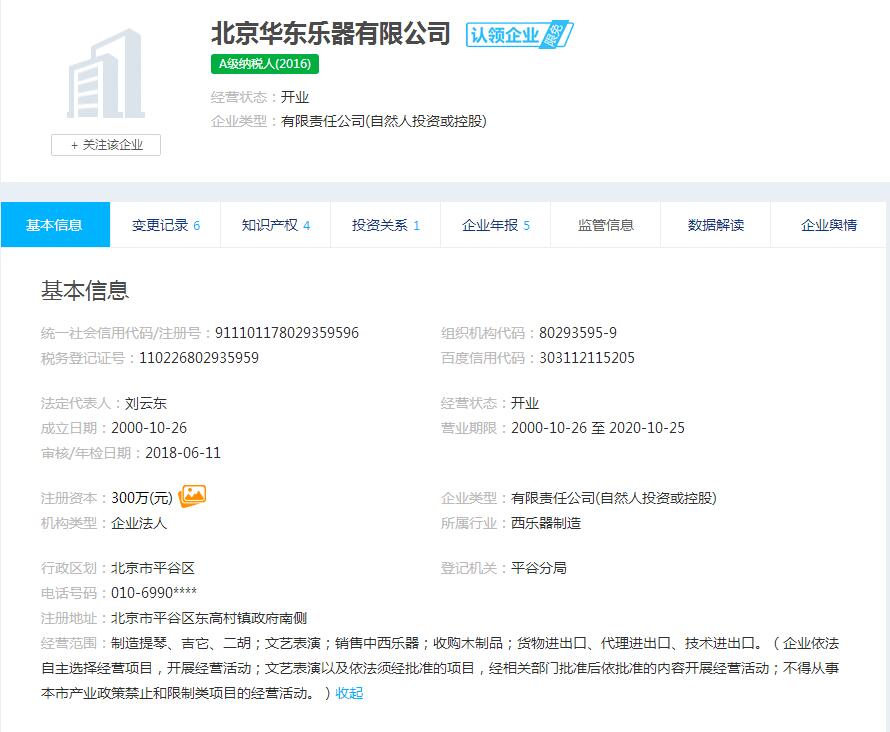This screenshot has width=890, height=732.
Task: Open the registered capital image icon
Action: tap(192, 496)
